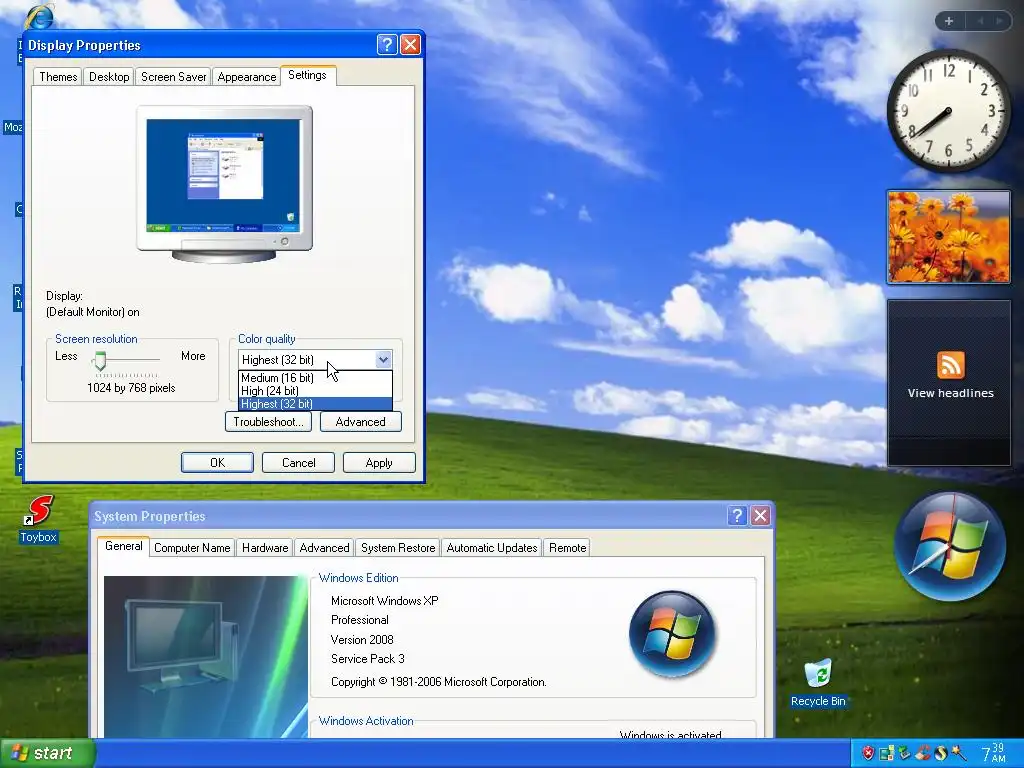Click the computer image in System Properties
Image resolution: width=1024 pixels, height=768 pixels.
pos(205,656)
